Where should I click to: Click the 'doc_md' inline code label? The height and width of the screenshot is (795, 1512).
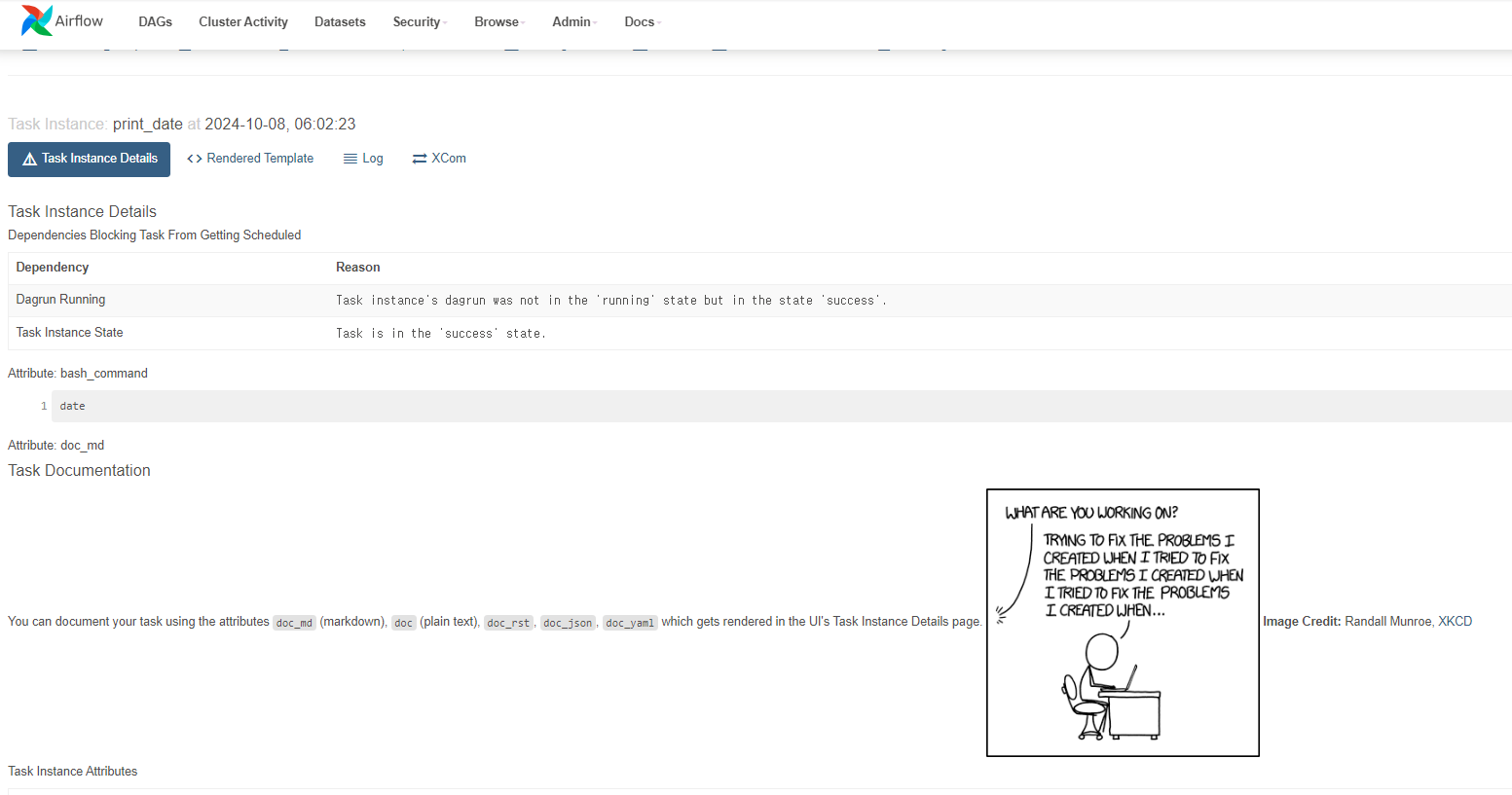click(294, 623)
